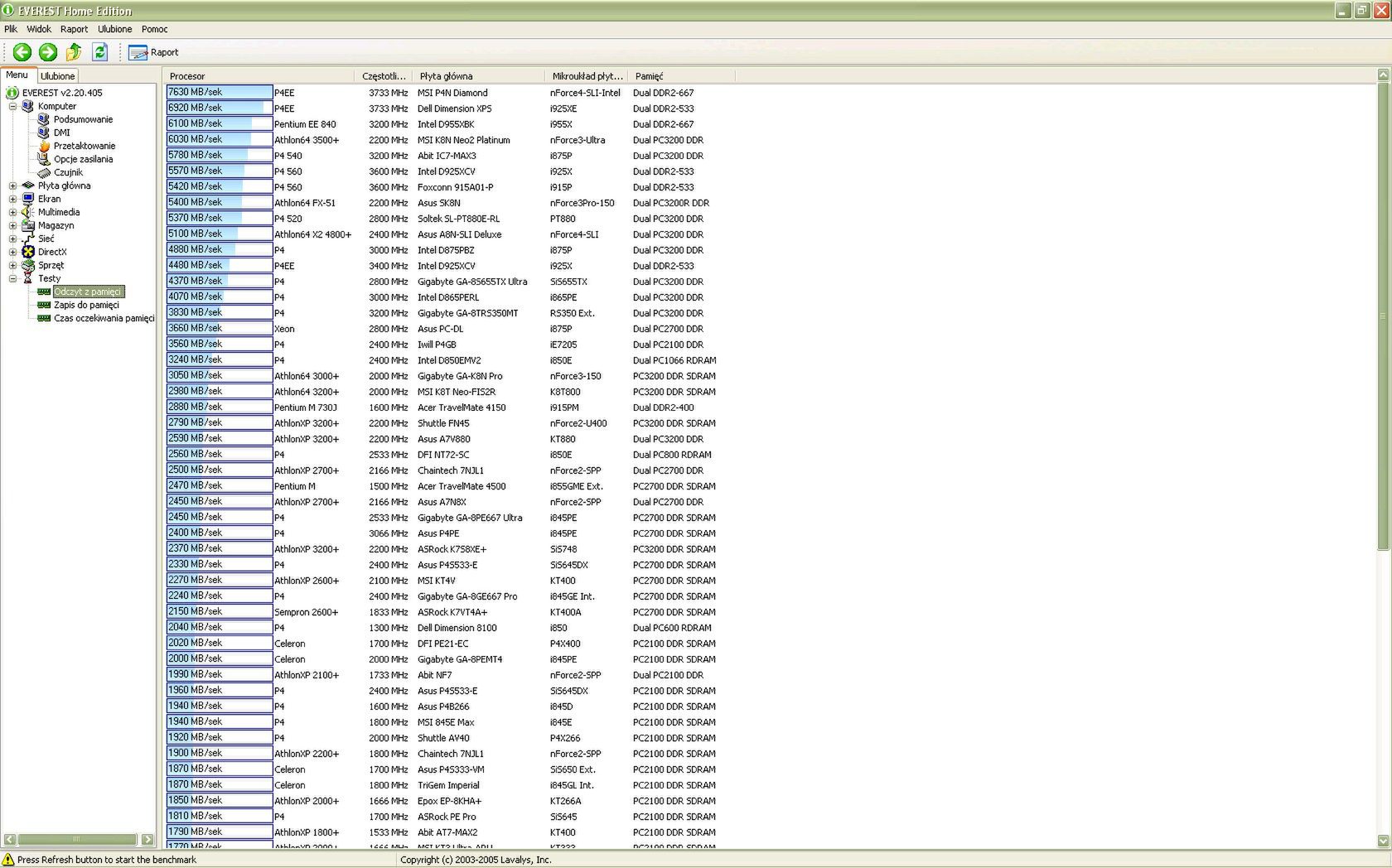Open the Raport report wizard button
Image resolution: width=1392 pixels, height=868 pixels.
pyautogui.click(x=153, y=52)
